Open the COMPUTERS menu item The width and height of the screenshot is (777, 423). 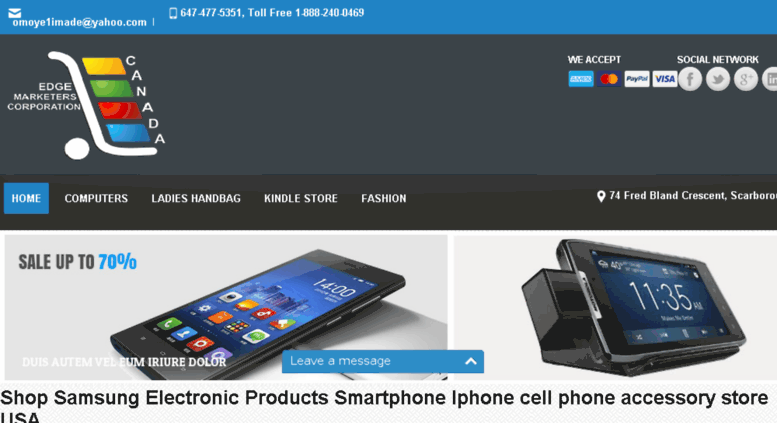(x=96, y=199)
